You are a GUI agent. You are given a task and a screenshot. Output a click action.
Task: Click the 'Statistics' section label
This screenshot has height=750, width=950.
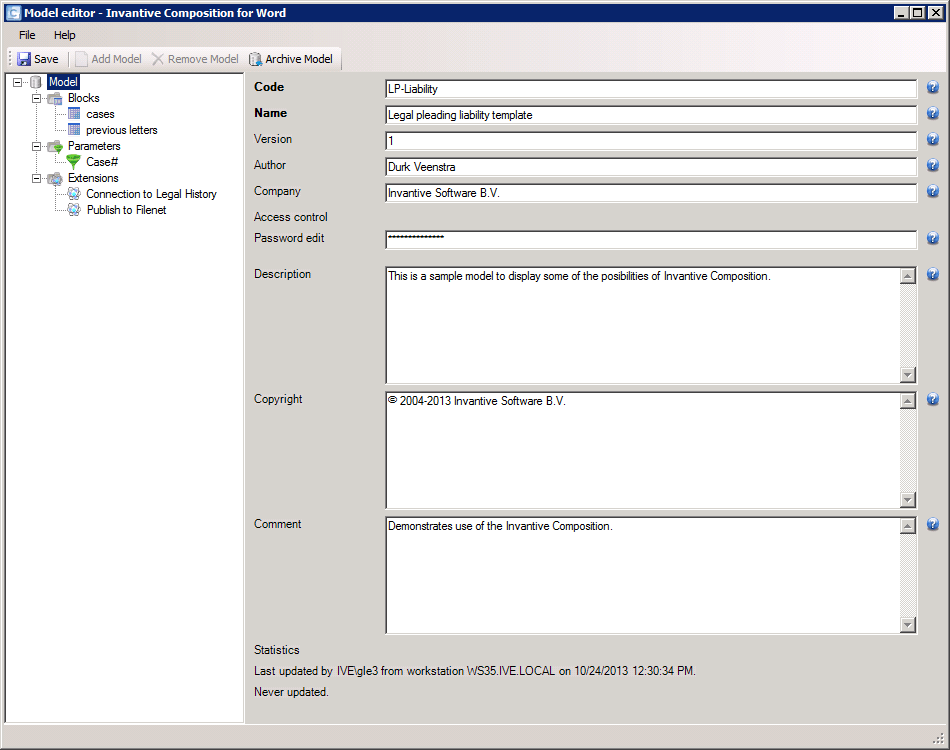276,650
